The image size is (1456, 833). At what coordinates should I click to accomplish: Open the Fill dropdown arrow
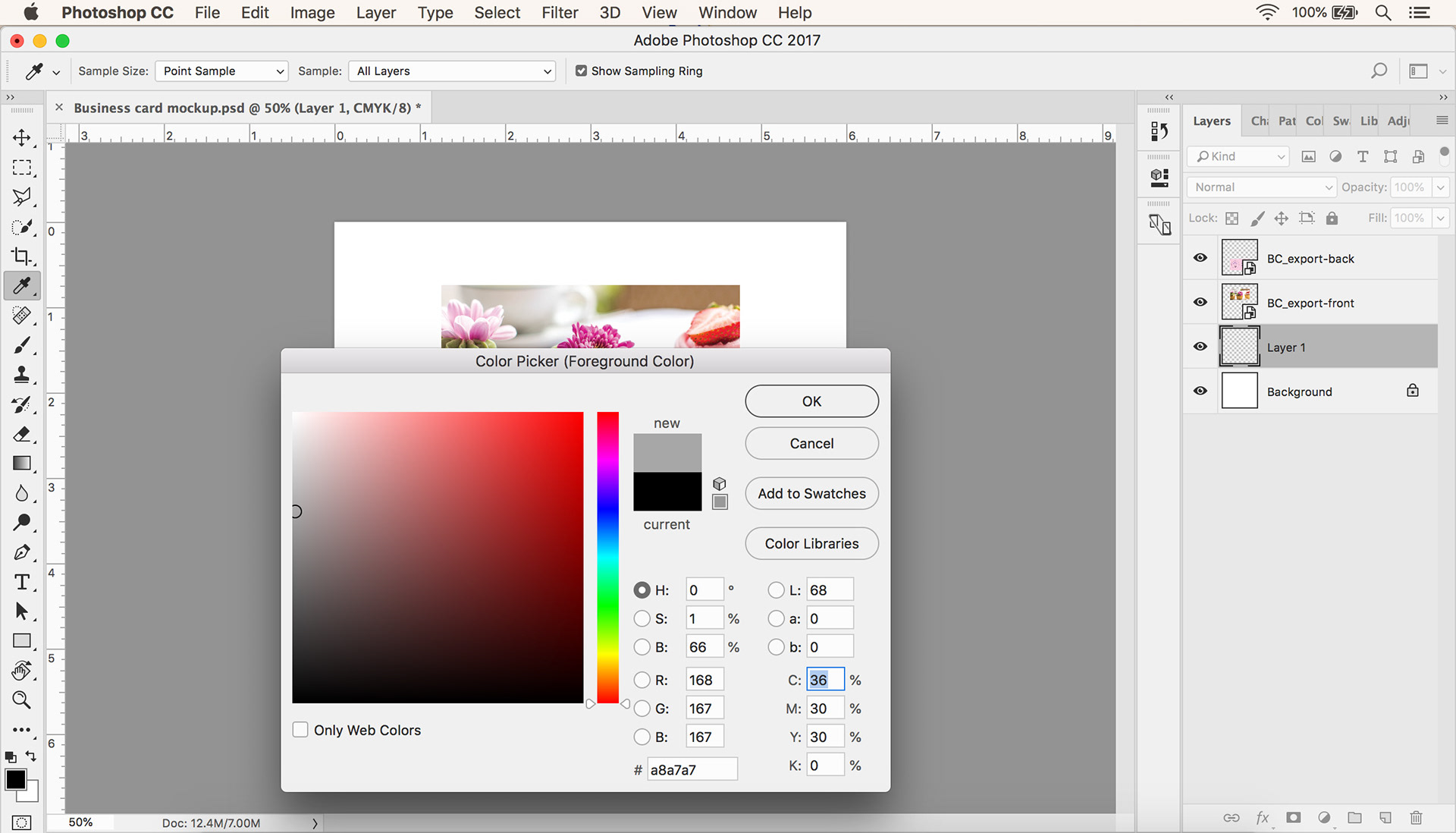pos(1440,218)
